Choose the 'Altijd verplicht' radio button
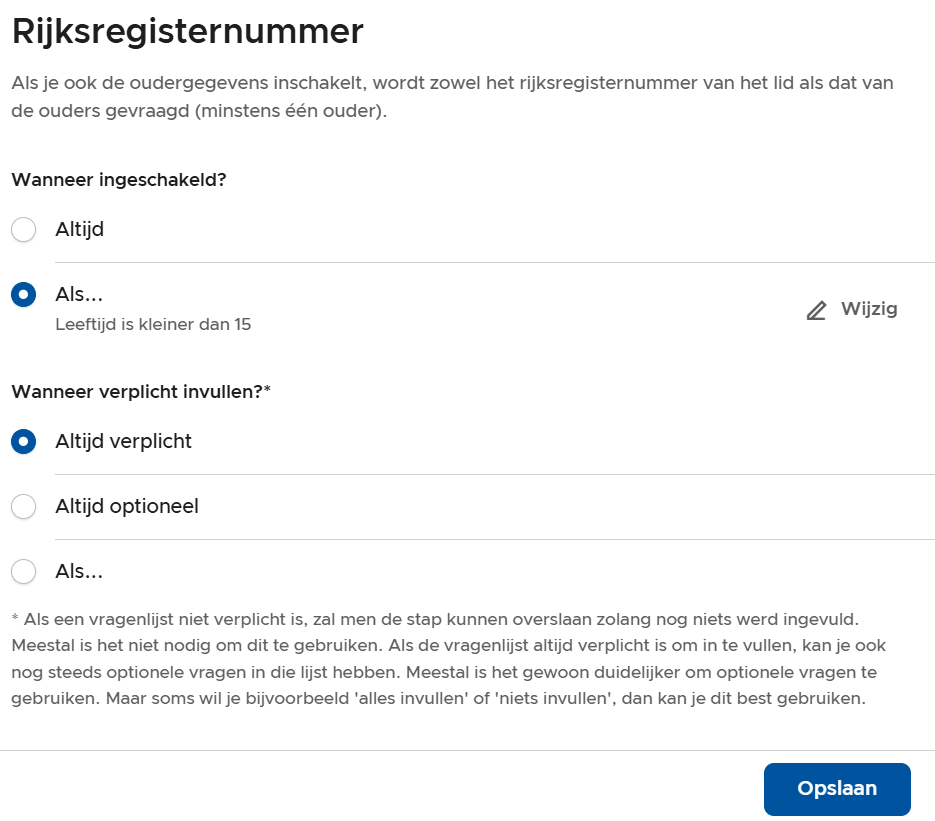The width and height of the screenshot is (935, 821). 23,441
